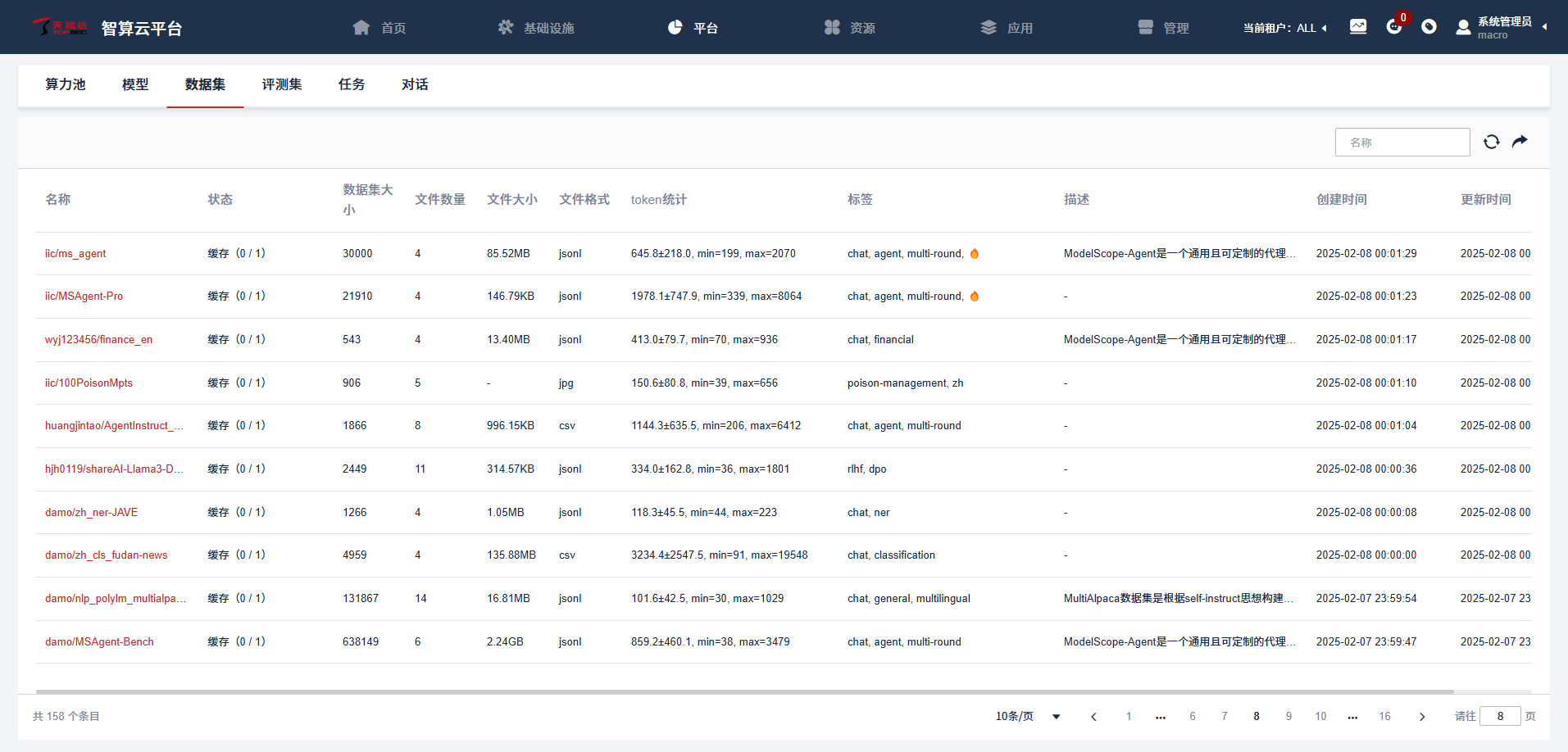Open the message notifications icon with the 0 badge
Viewport: 1568px width, 752px height.
pyautogui.click(x=1393, y=27)
